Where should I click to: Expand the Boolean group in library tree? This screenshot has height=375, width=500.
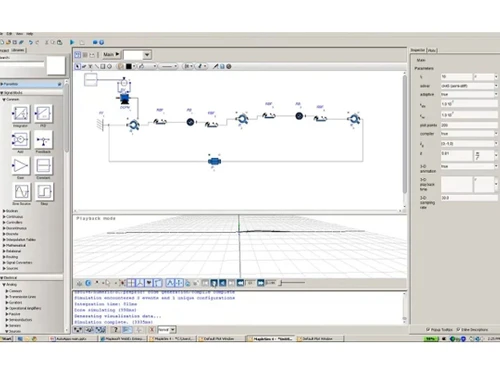coord(4,211)
